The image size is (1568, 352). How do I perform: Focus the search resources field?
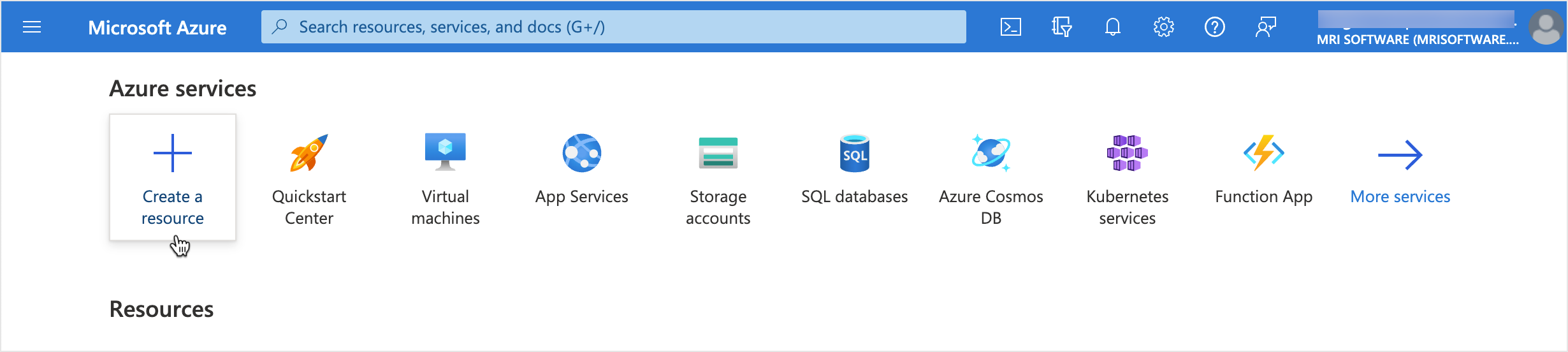tap(613, 27)
